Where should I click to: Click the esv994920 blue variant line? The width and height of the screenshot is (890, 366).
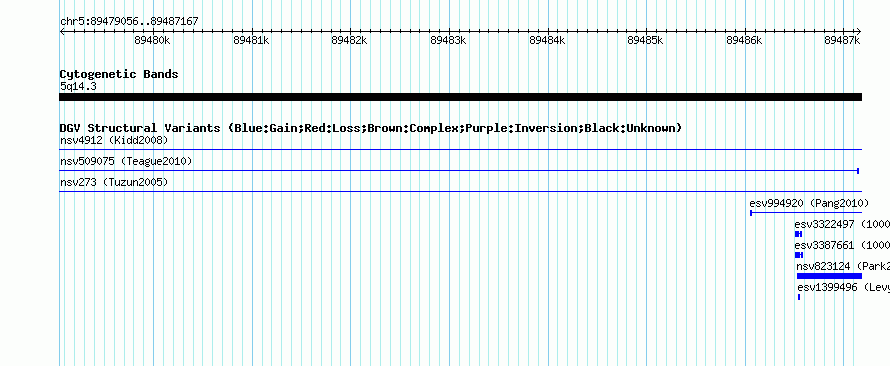pos(806,213)
